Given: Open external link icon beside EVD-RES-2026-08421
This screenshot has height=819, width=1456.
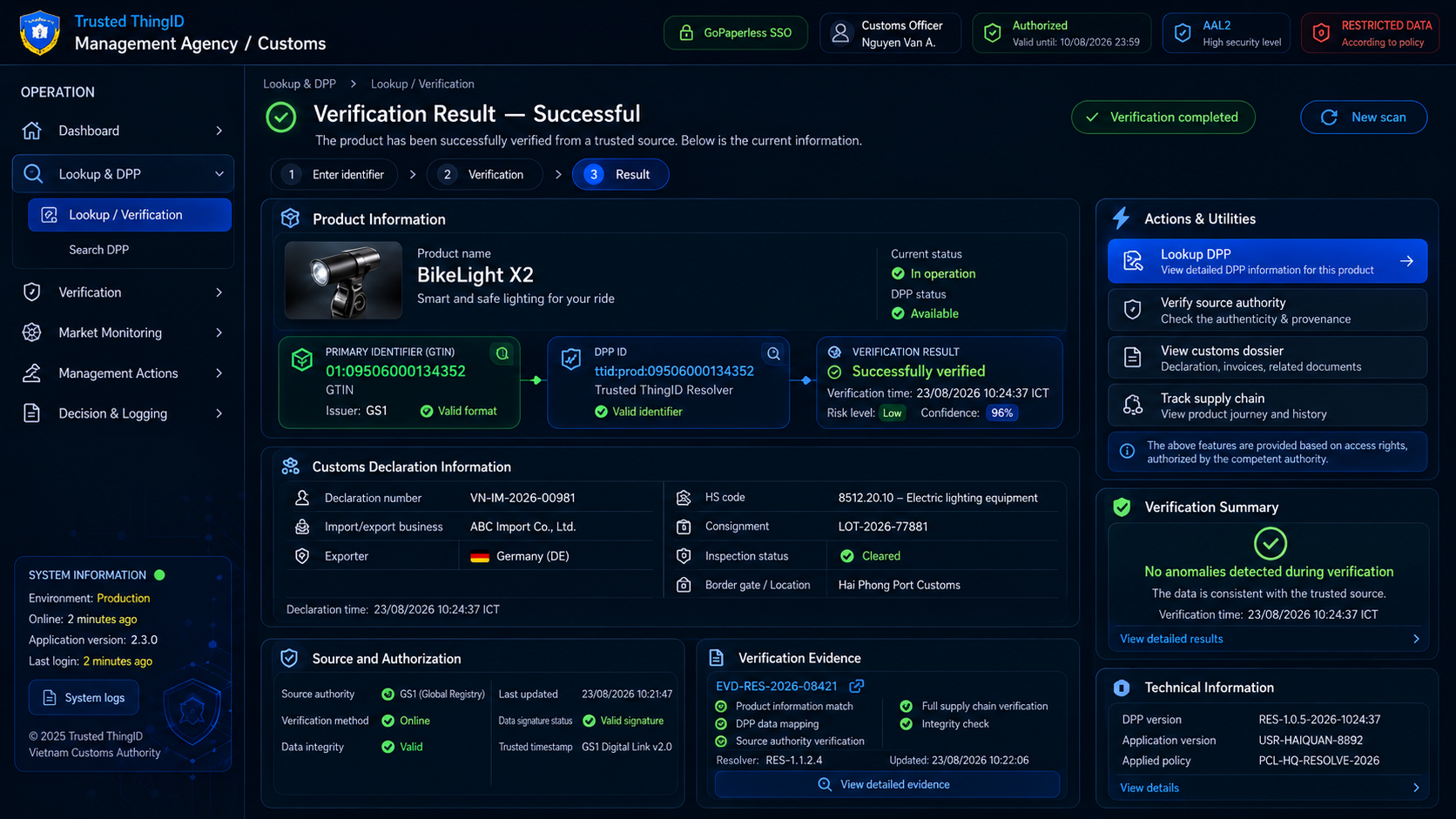Looking at the screenshot, I should tap(857, 686).
